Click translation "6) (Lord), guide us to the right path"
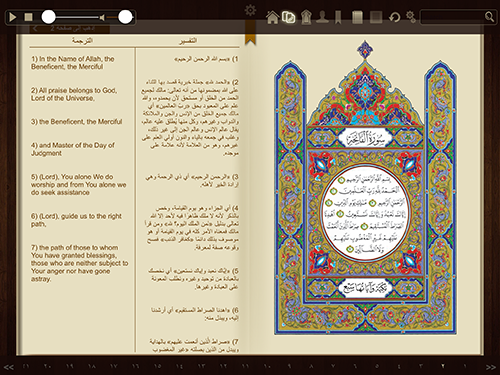500x375 pixels. pyautogui.click(x=76, y=220)
